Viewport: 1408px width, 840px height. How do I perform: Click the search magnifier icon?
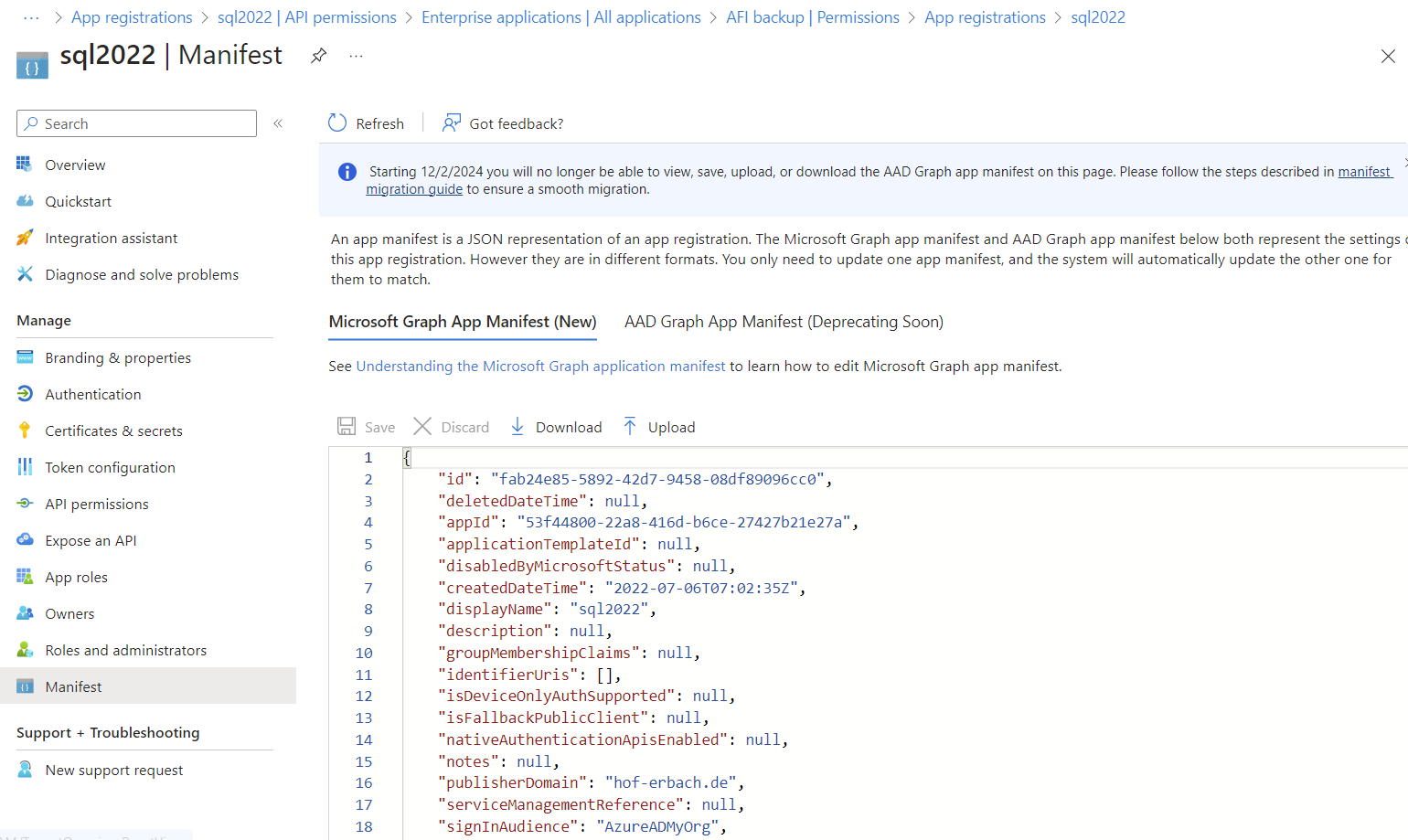pyautogui.click(x=32, y=123)
